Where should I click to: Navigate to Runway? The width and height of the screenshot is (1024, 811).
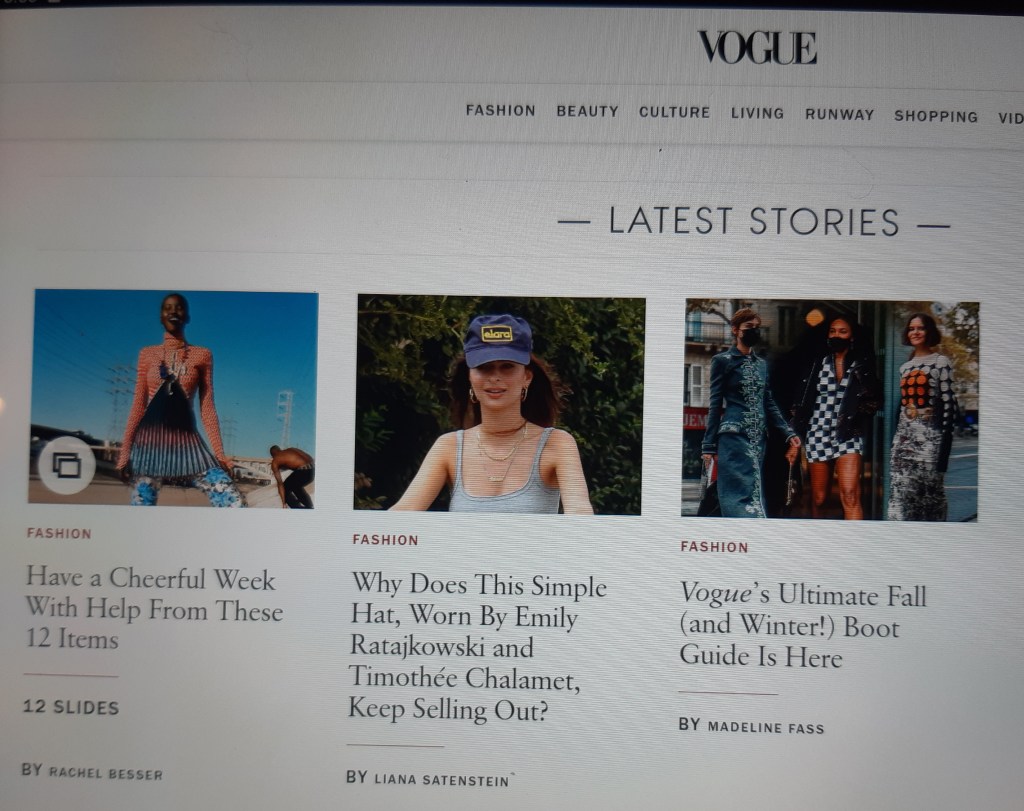point(839,115)
